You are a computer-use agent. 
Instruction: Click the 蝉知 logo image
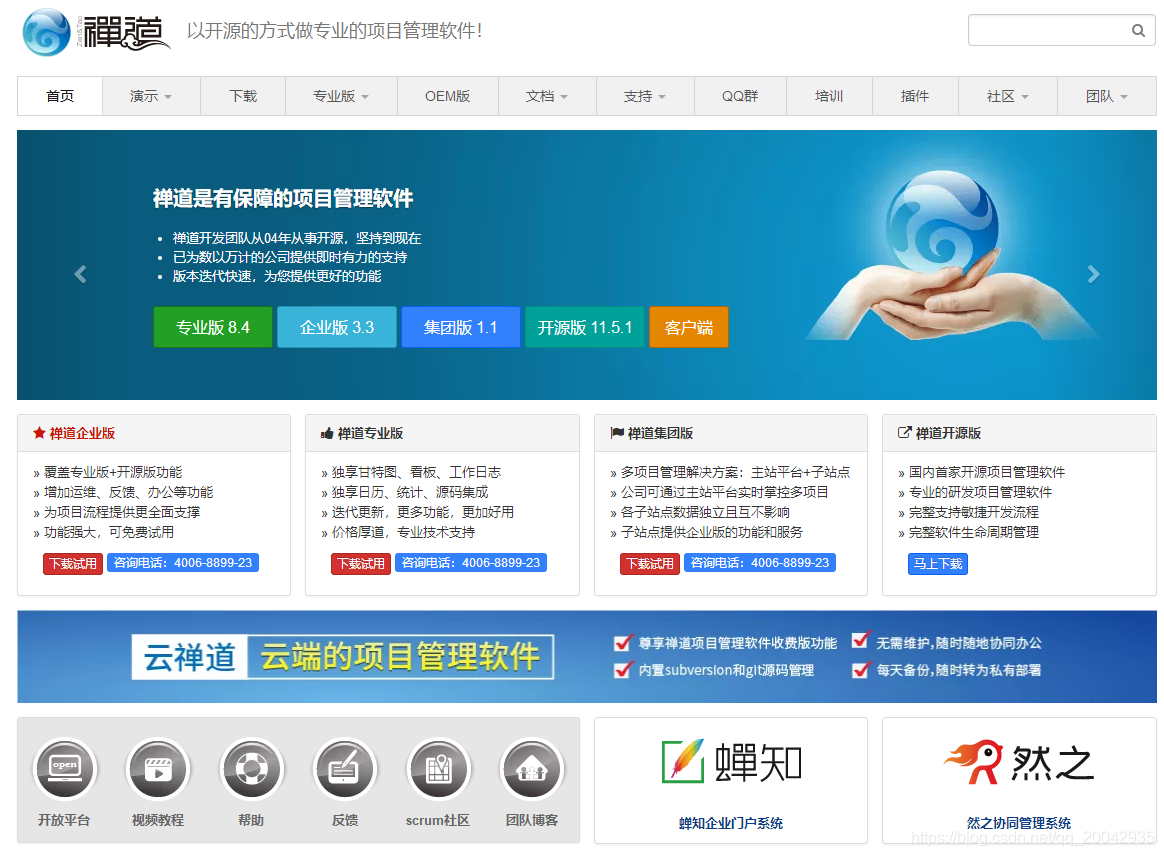(x=731, y=762)
